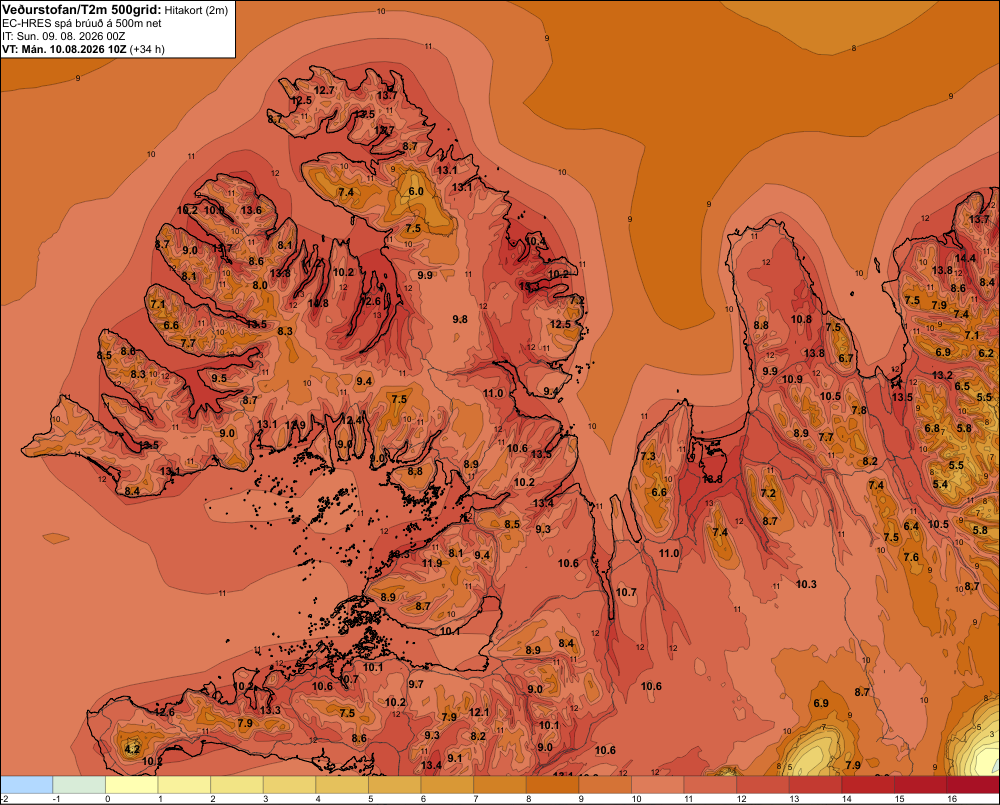
Task: Click the '(+34 h)' forecast offset
Action: (147, 49)
